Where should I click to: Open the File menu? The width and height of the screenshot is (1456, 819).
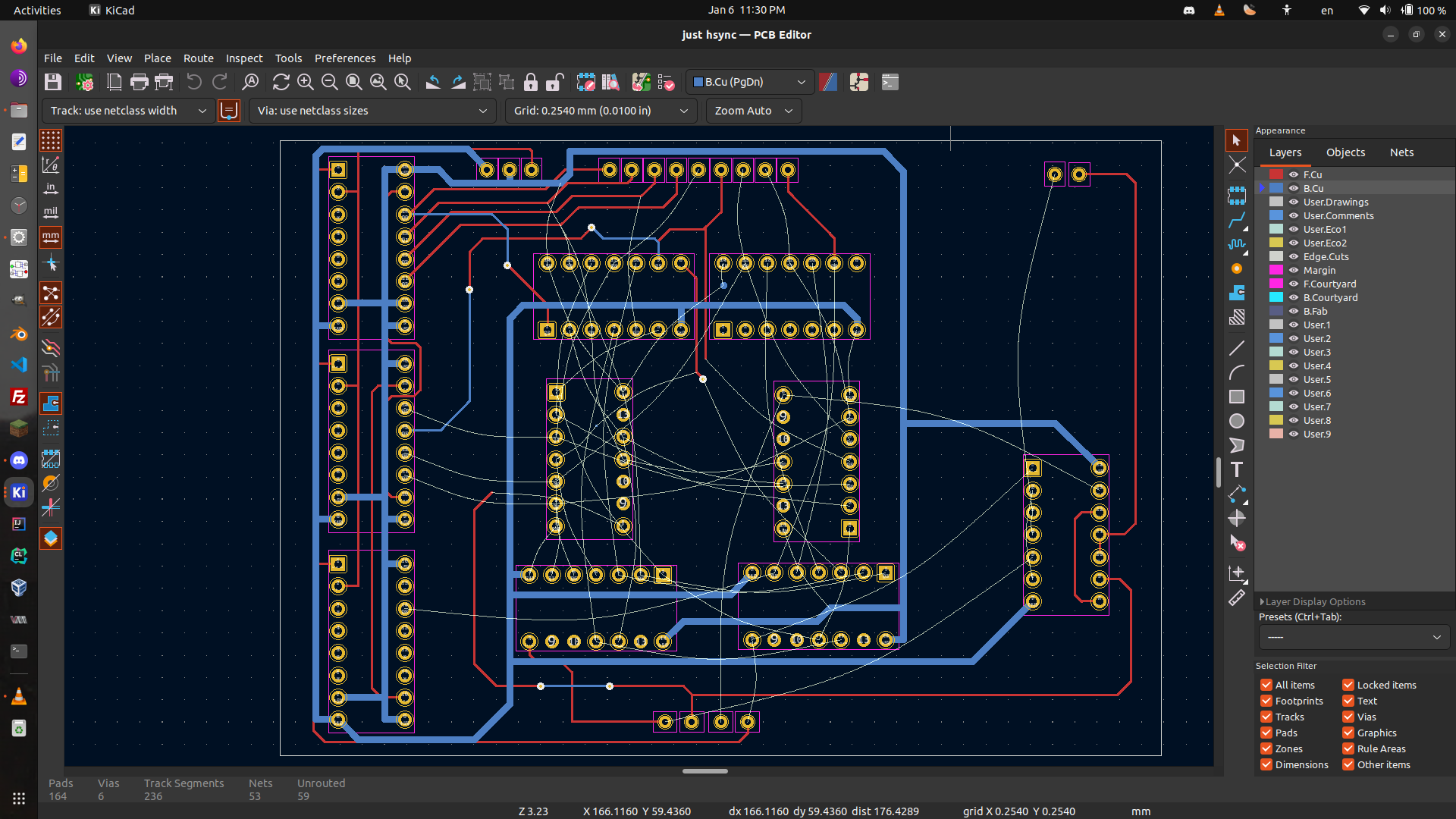click(53, 58)
